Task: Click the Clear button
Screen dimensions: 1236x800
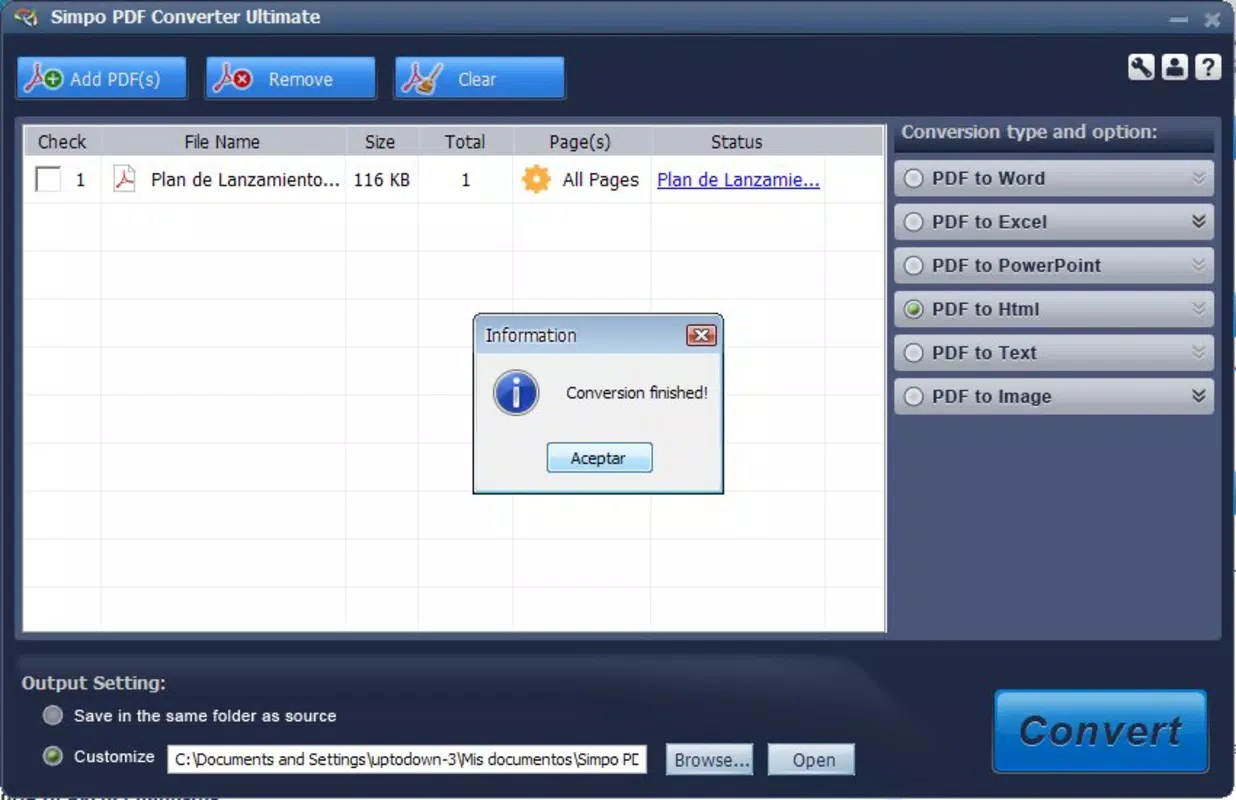Action: (x=480, y=79)
